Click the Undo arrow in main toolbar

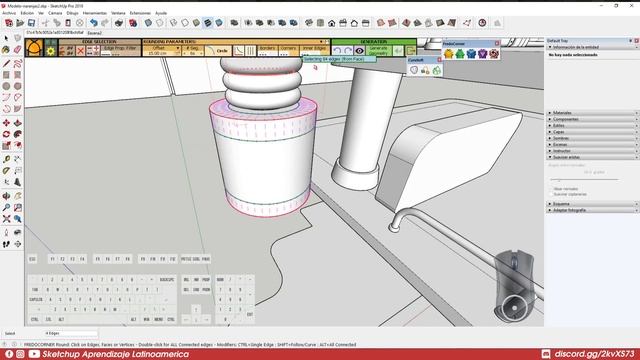[x=94, y=23]
